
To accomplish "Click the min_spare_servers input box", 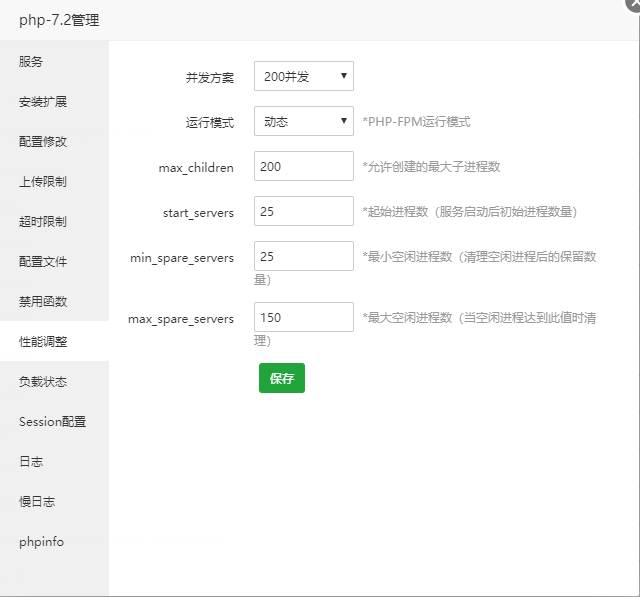I will click(304, 256).
